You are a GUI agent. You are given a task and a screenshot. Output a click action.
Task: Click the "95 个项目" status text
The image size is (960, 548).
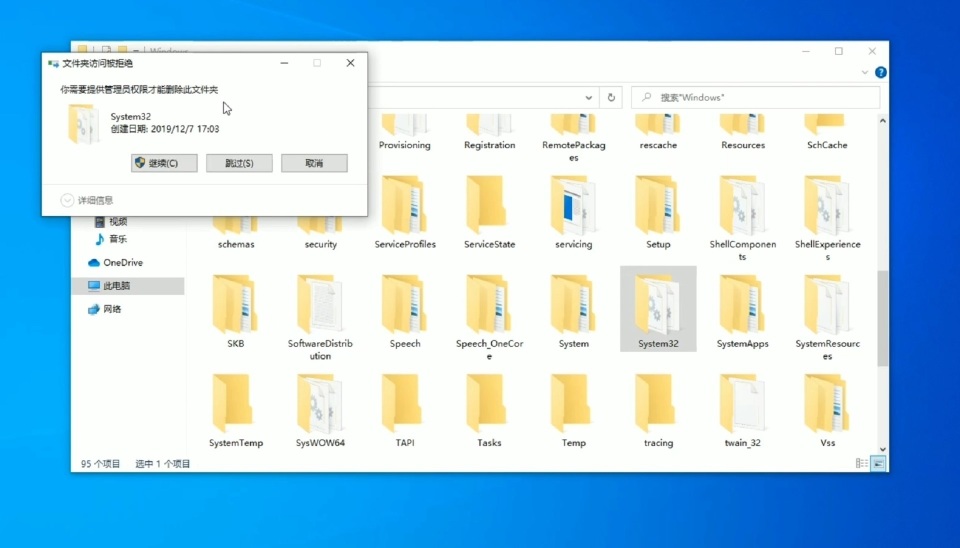tap(100, 464)
